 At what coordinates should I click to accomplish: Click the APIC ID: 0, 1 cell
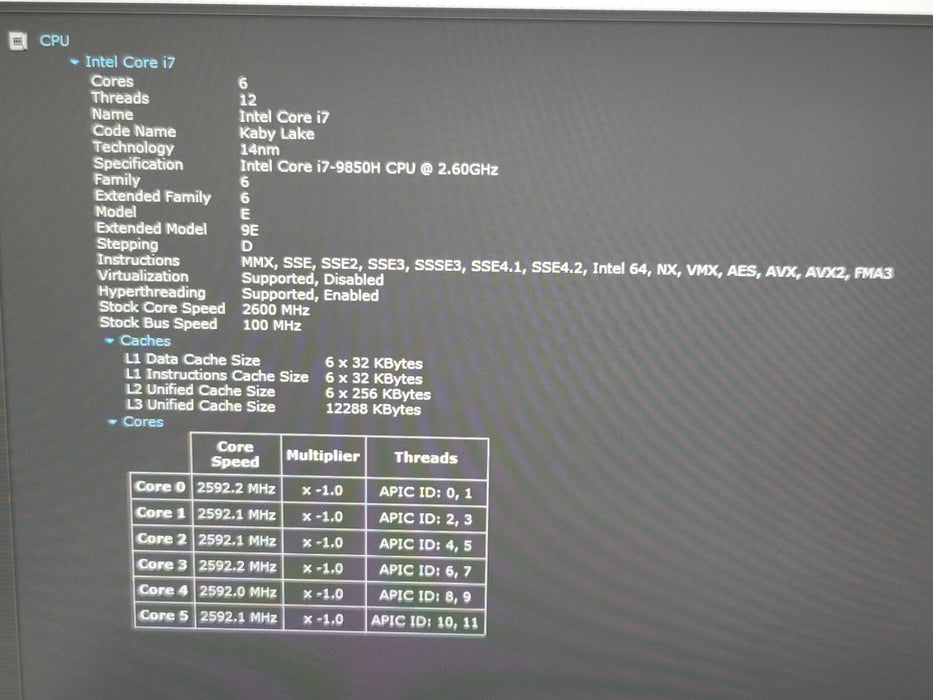click(426, 492)
